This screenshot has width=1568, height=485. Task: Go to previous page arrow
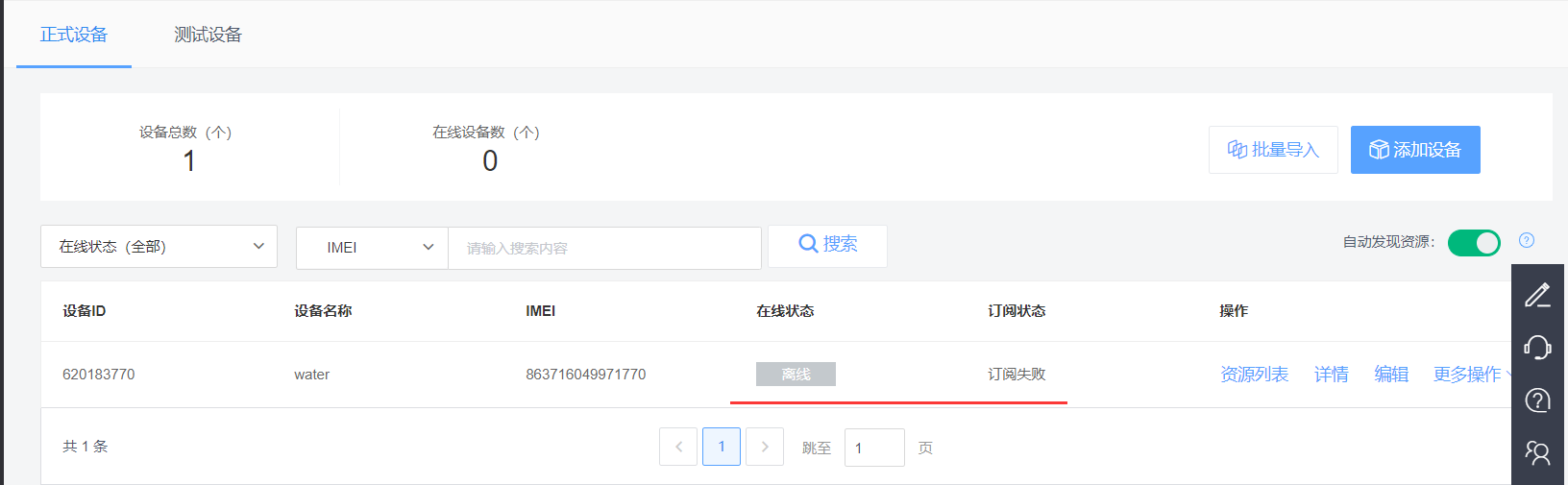[x=678, y=447]
